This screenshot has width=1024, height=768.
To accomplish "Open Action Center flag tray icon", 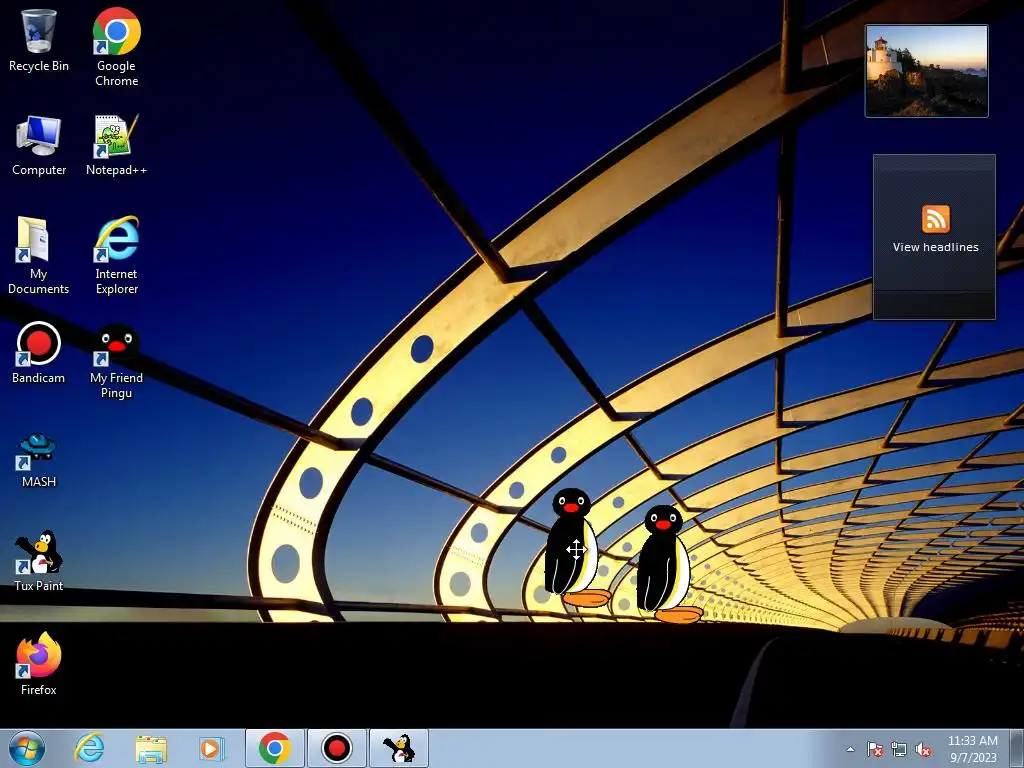I will (x=875, y=749).
